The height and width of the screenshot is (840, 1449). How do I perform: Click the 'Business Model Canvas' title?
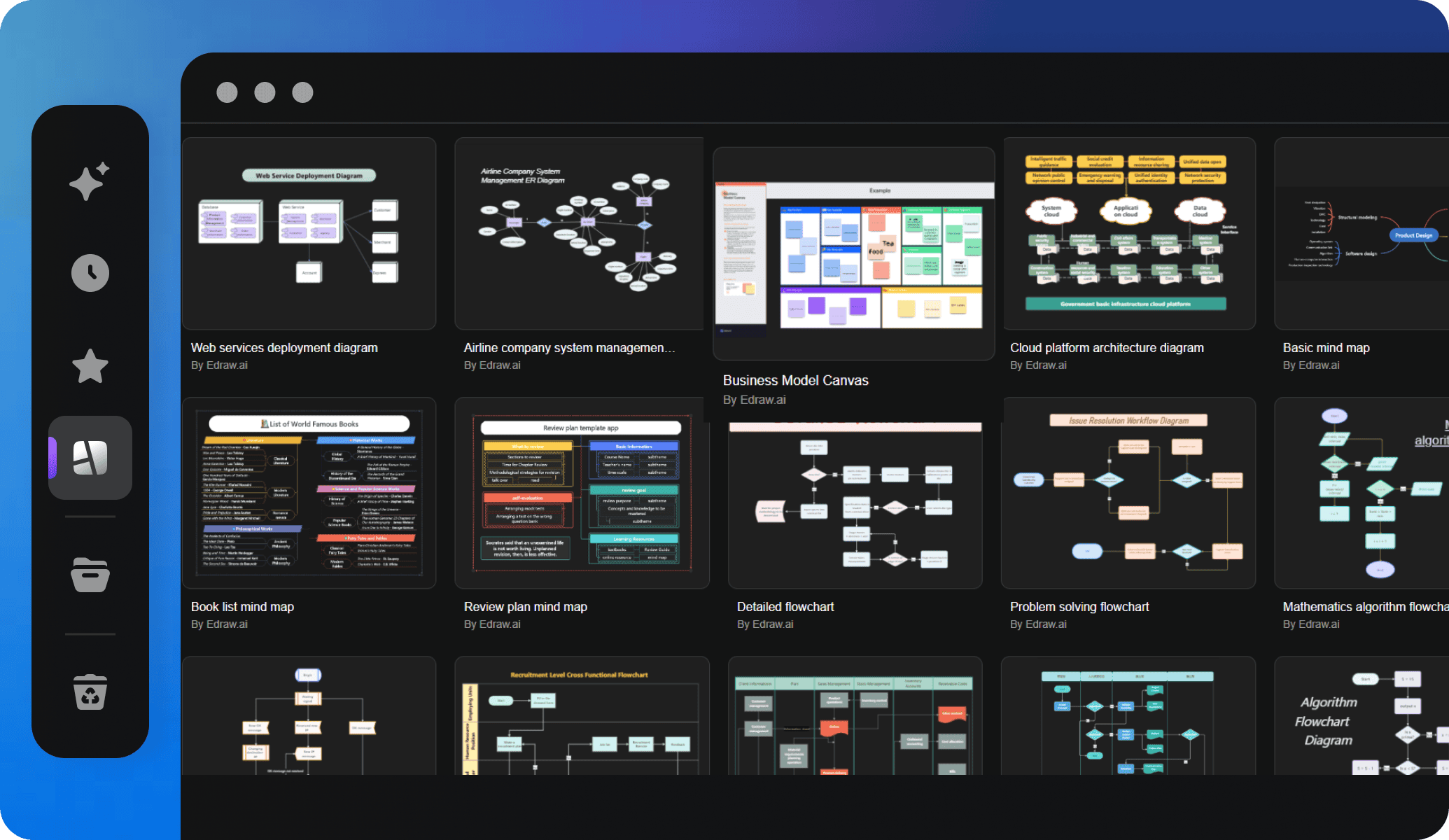click(x=795, y=380)
